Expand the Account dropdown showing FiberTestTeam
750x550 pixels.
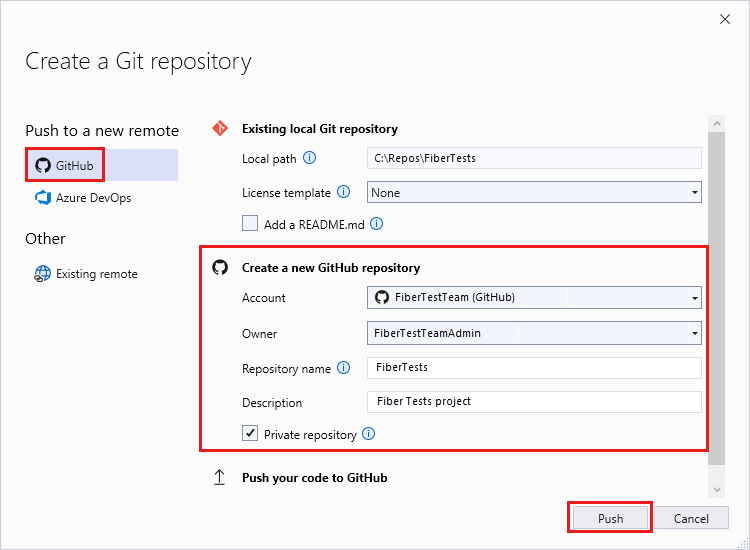coord(534,298)
